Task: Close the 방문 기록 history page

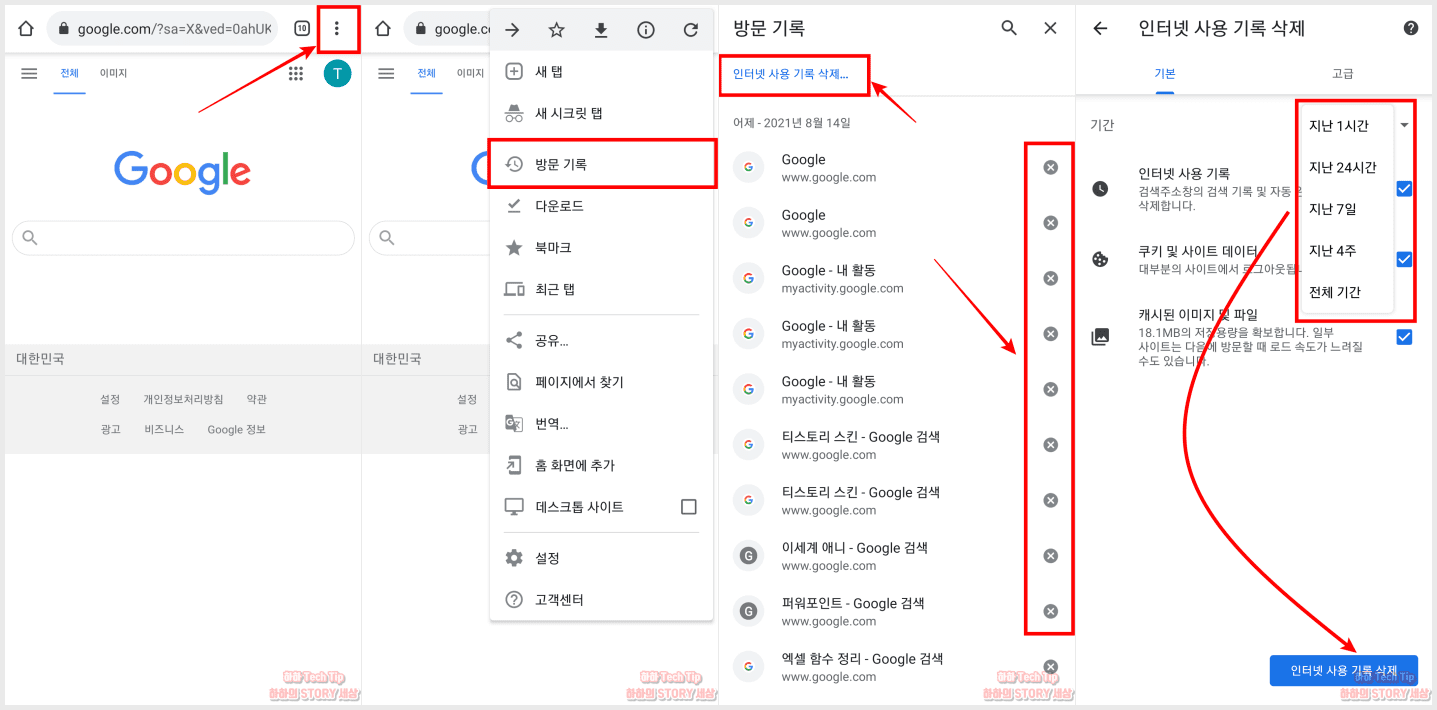Action: [x=1050, y=28]
